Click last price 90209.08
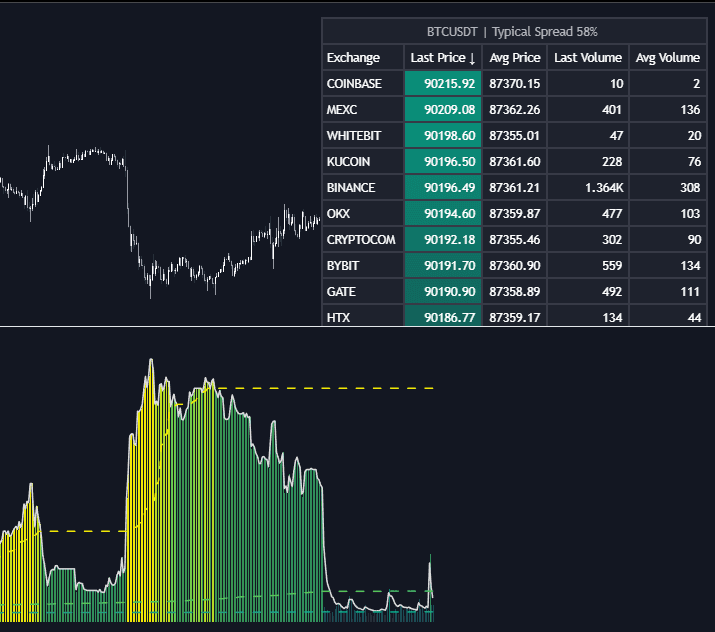Viewport: 715px width, 632px height. click(443, 109)
